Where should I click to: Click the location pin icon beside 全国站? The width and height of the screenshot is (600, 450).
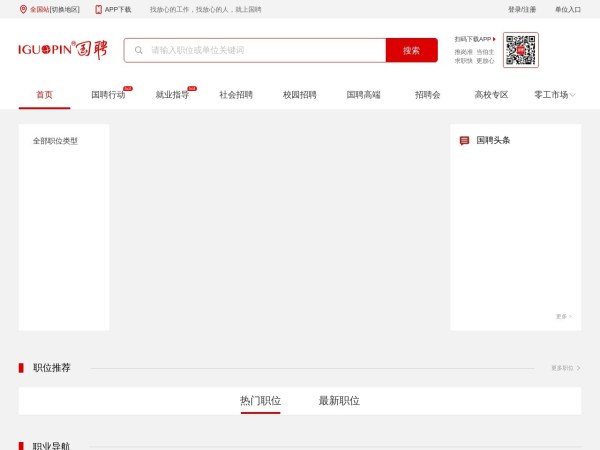coord(23,9)
